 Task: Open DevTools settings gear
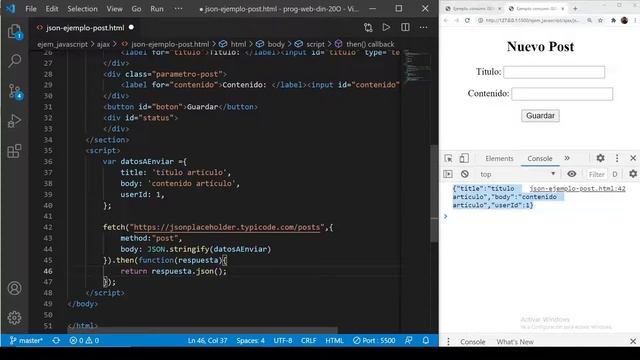coord(600,158)
